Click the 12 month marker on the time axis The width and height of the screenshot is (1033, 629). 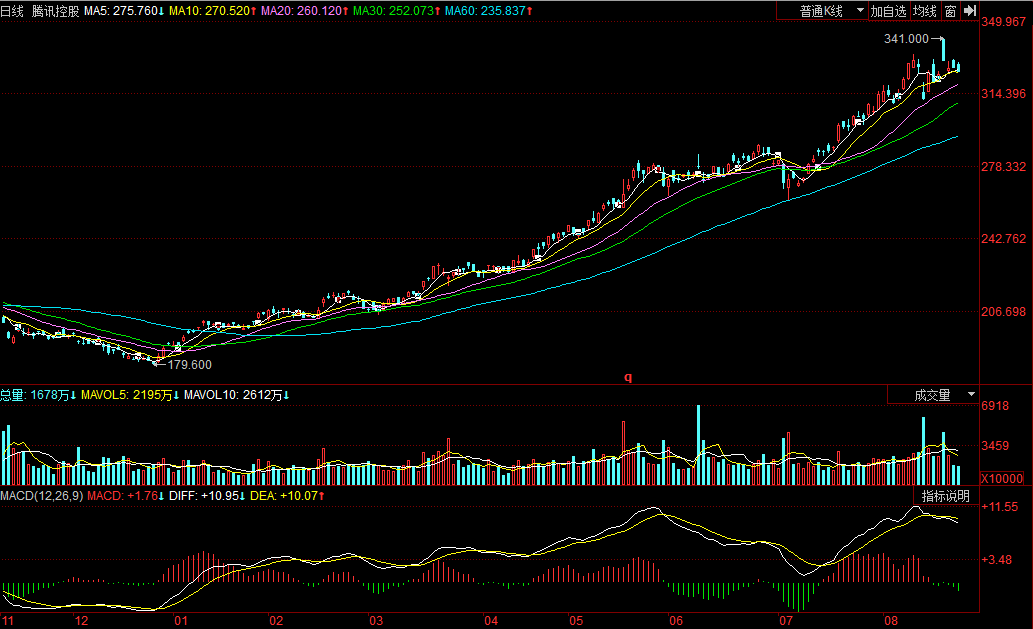coord(81,620)
